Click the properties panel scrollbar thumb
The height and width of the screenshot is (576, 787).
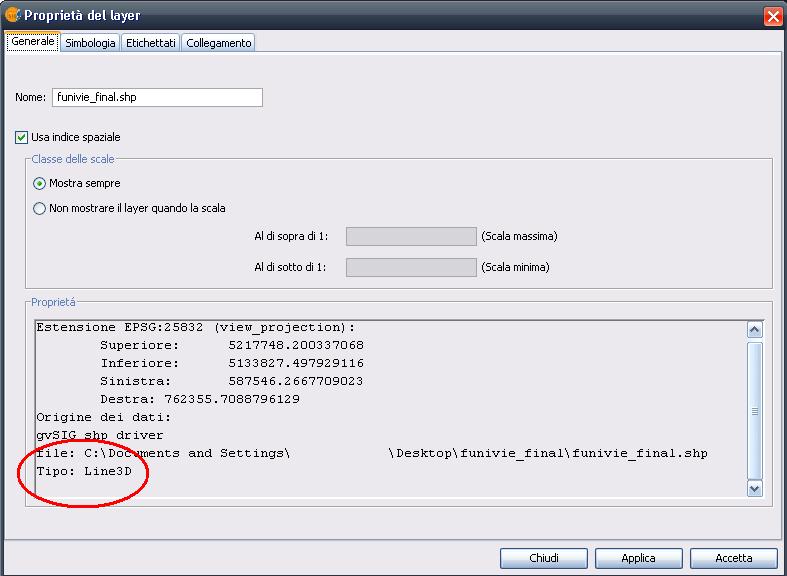pos(755,408)
